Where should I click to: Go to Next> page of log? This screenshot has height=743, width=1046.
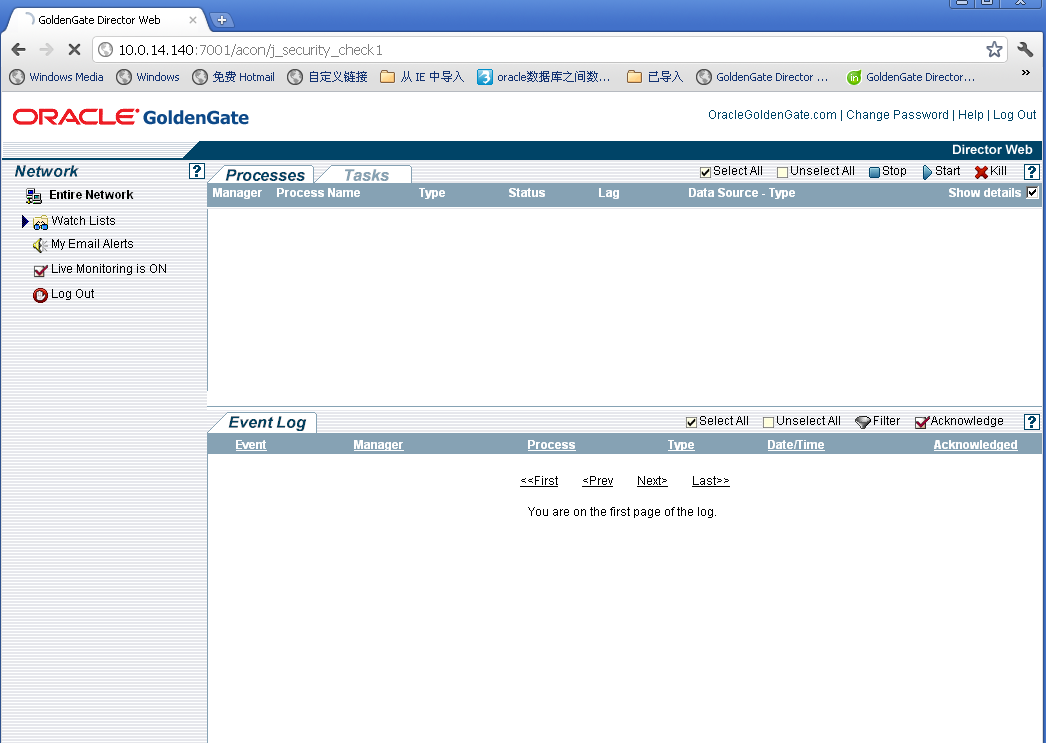coord(652,481)
